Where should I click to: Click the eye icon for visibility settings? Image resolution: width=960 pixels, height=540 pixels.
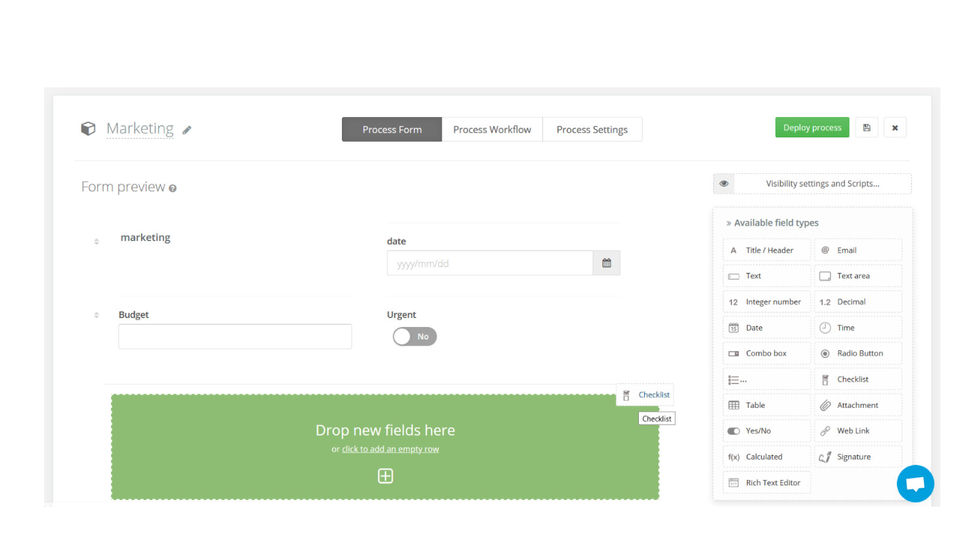point(724,183)
